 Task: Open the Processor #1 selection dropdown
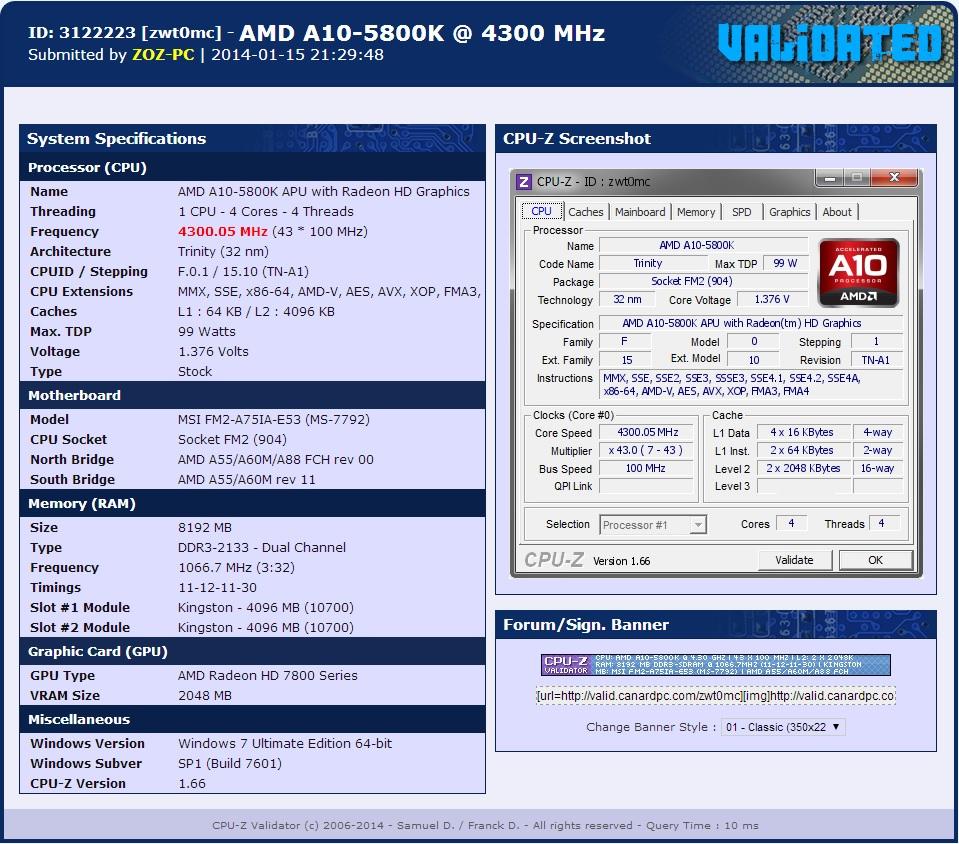tap(653, 525)
